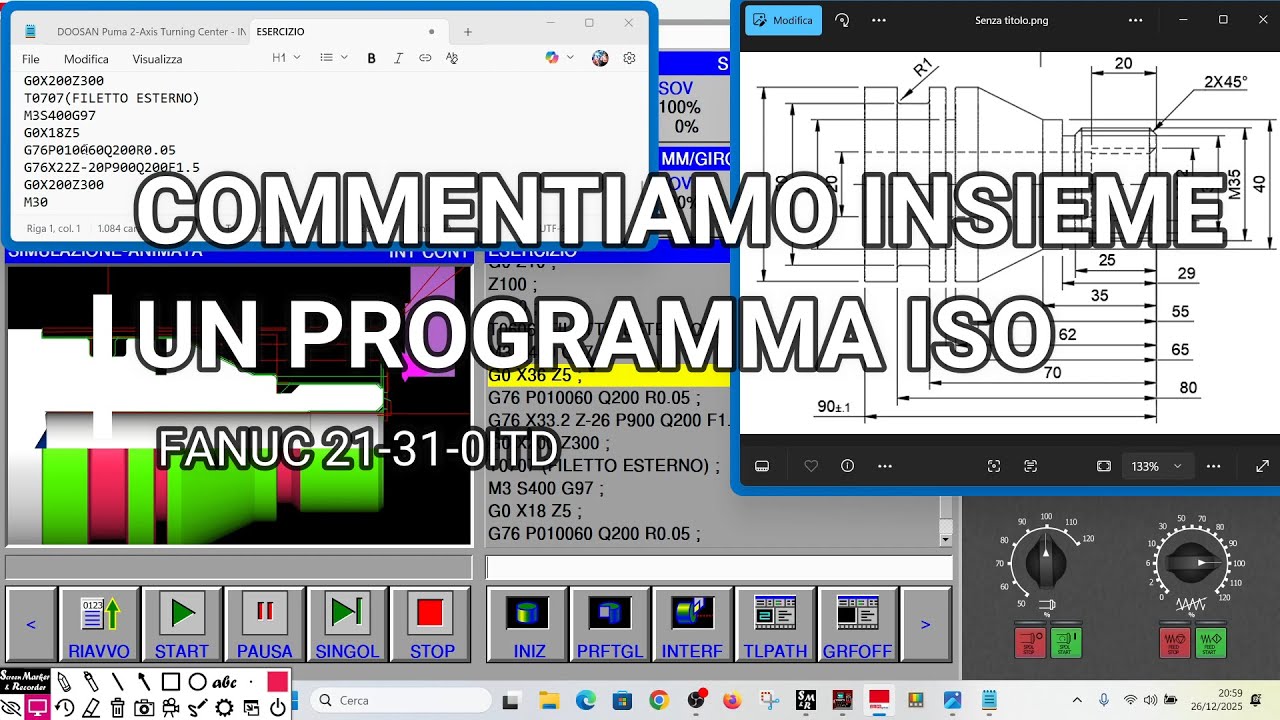
Task: Select the line tool in Screen Marker
Action: [118, 682]
